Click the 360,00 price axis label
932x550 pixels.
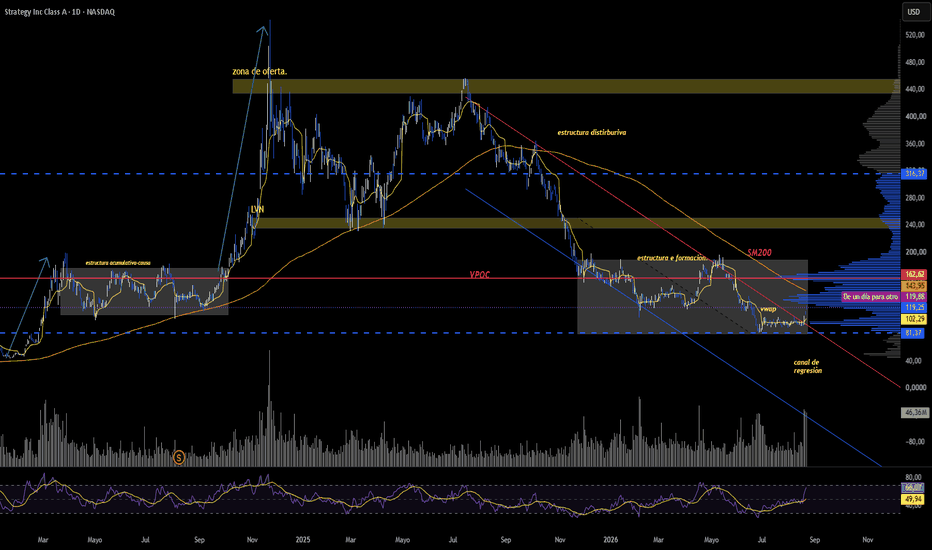coord(915,143)
